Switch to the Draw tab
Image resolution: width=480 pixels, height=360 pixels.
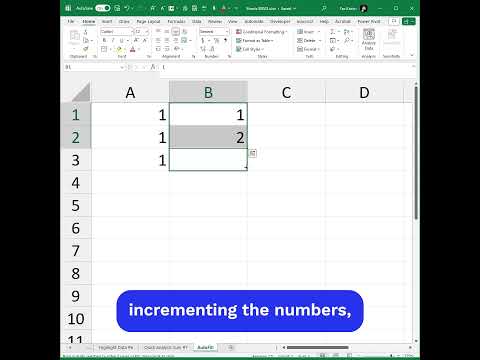click(x=124, y=21)
